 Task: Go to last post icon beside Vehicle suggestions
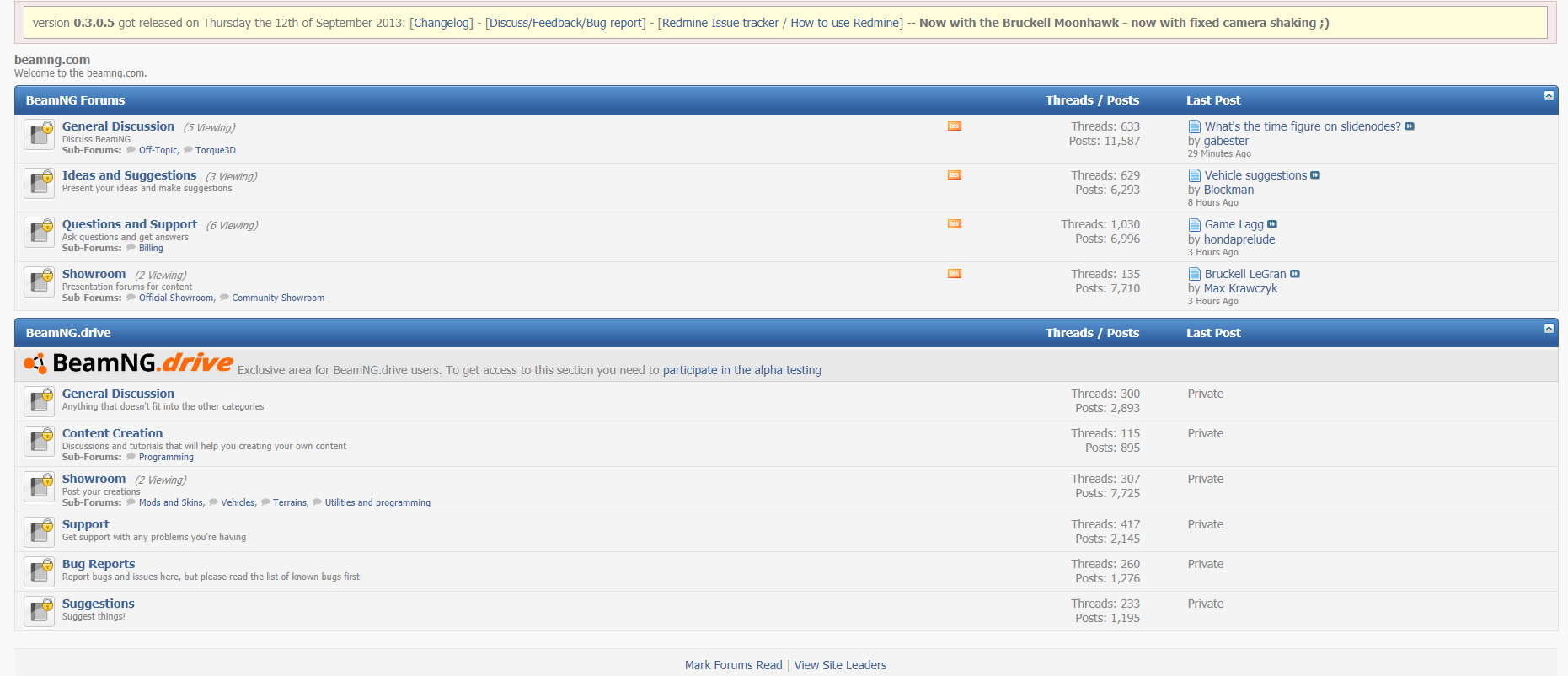(x=1315, y=175)
